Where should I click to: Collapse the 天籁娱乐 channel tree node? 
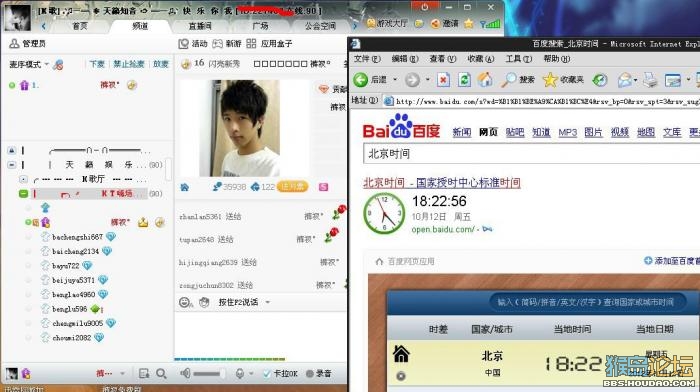click(12, 165)
